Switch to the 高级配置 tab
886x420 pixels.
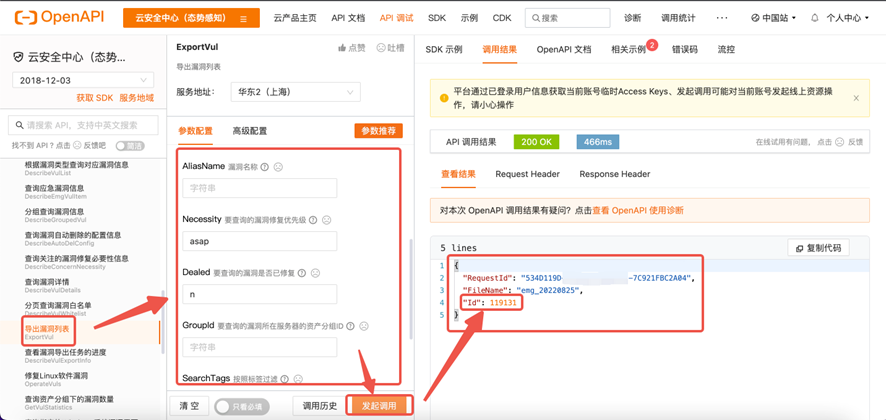coord(250,131)
